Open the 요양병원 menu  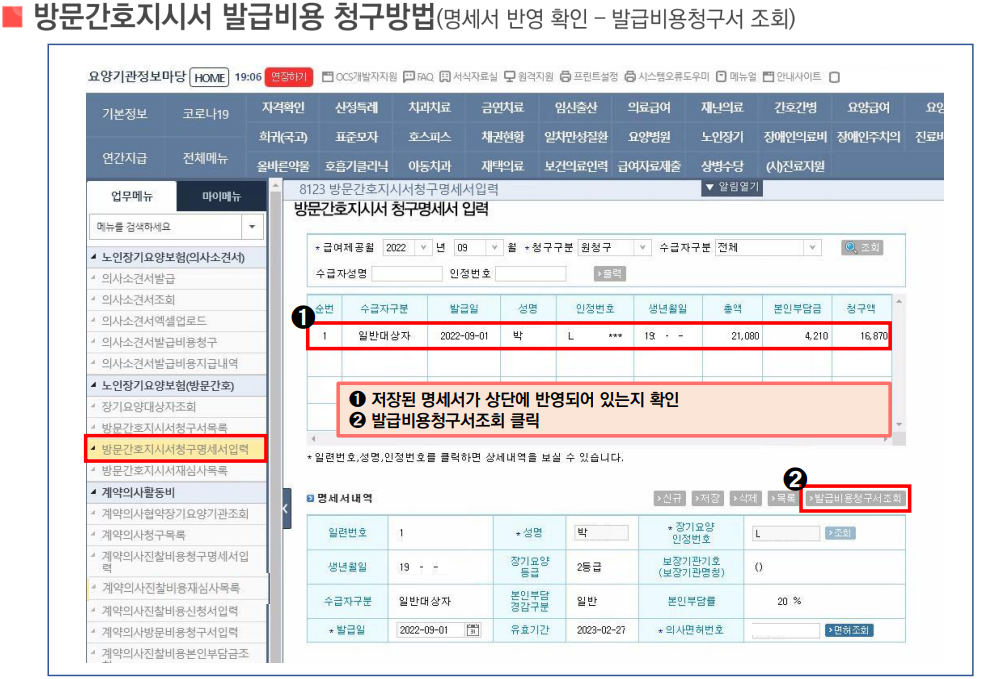pyautogui.click(x=649, y=137)
